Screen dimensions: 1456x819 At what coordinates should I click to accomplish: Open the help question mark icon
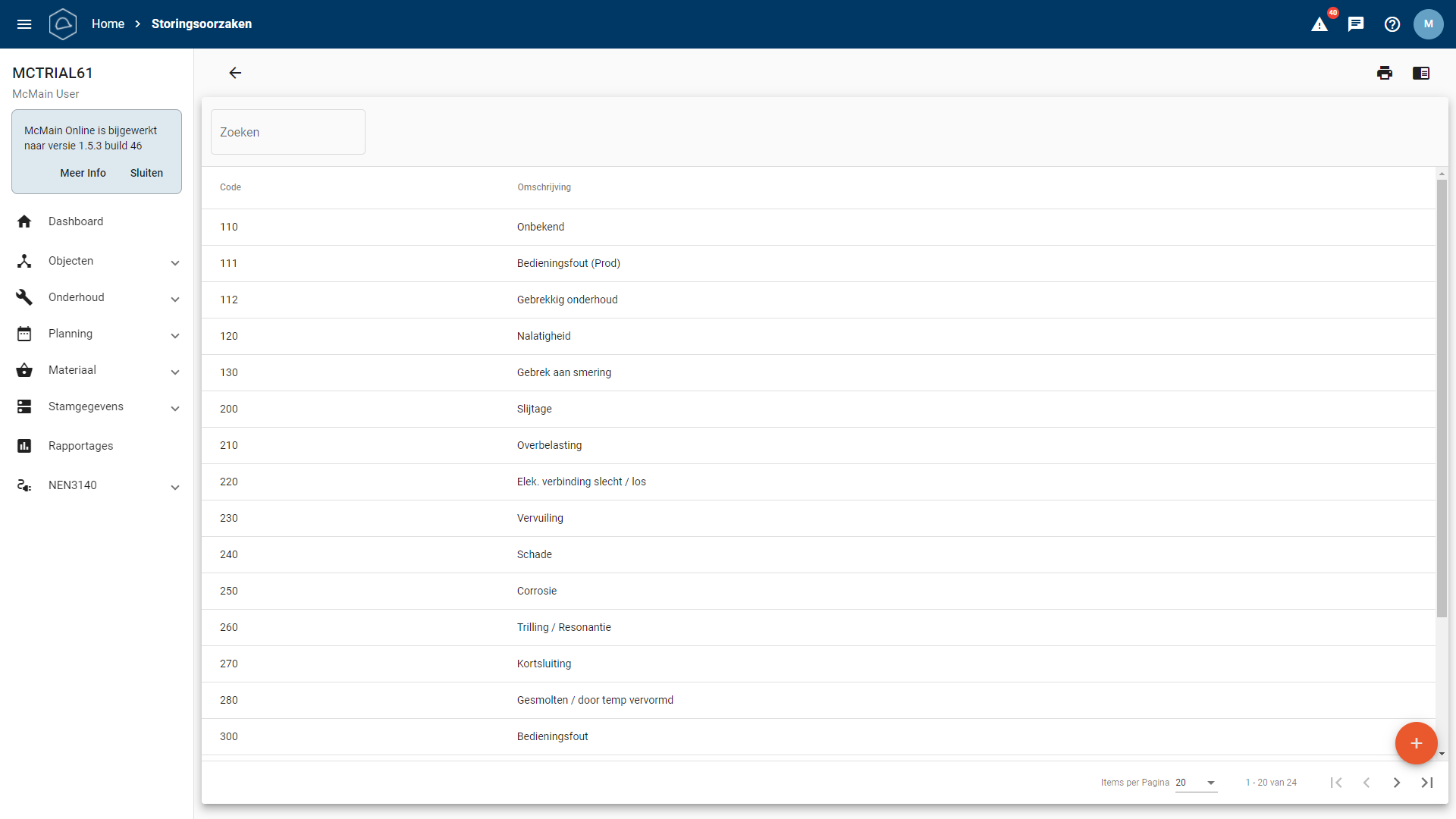point(1392,24)
